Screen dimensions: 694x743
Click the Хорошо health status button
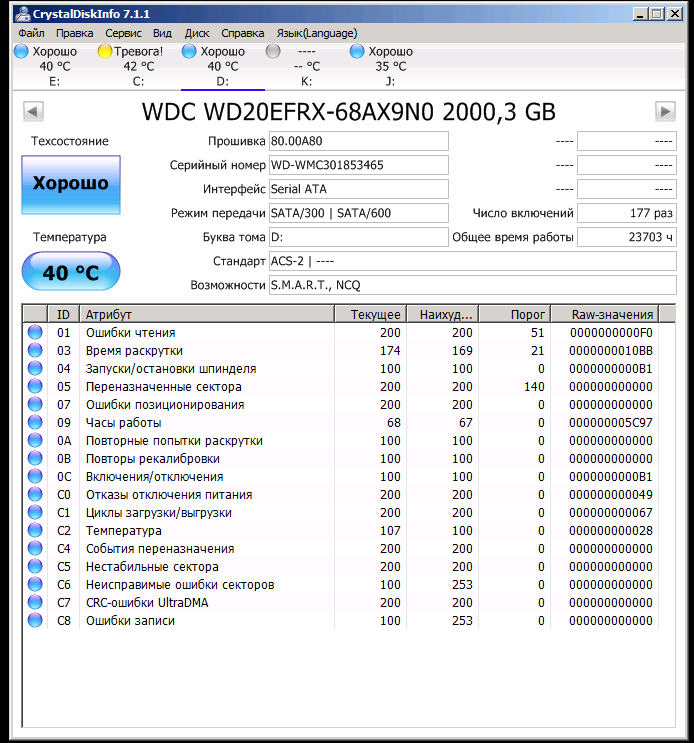[x=71, y=185]
